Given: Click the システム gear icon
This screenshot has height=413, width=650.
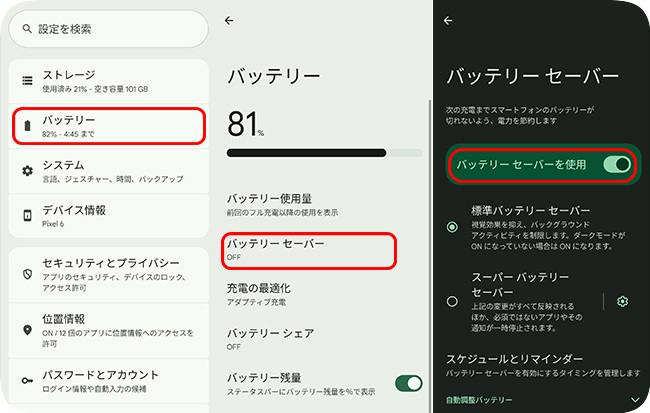Looking at the screenshot, I should pyautogui.click(x=27, y=170).
